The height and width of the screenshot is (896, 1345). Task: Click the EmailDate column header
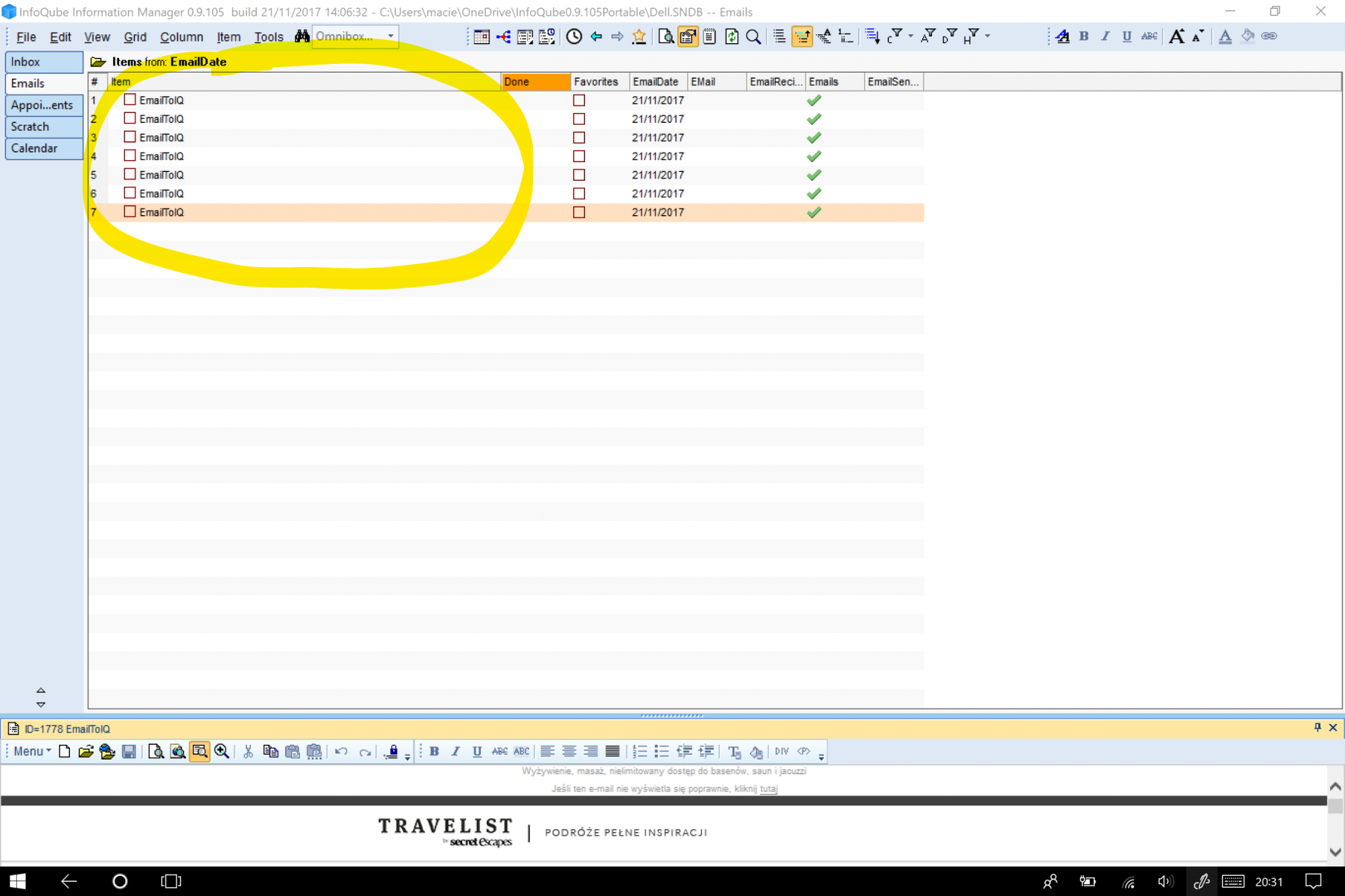click(658, 81)
